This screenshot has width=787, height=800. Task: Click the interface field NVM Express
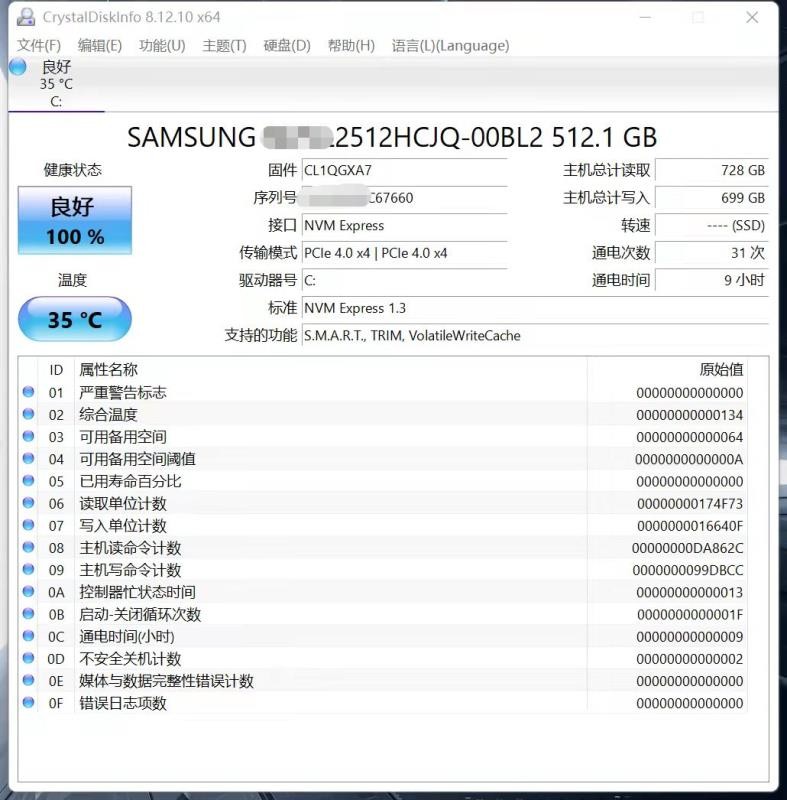click(404, 226)
